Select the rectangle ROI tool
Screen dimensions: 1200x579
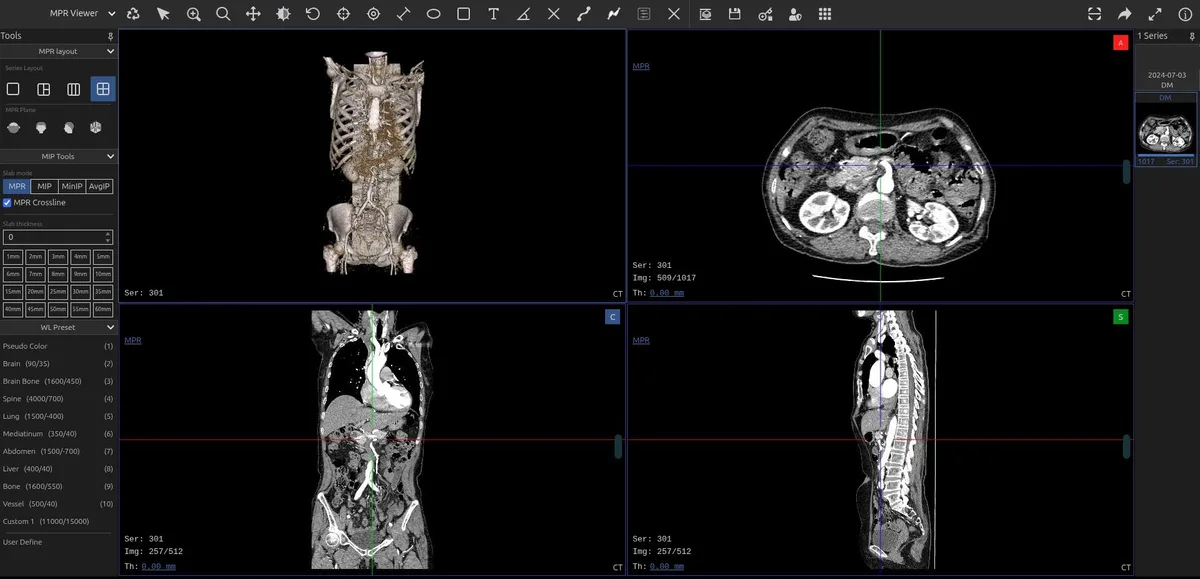point(463,14)
